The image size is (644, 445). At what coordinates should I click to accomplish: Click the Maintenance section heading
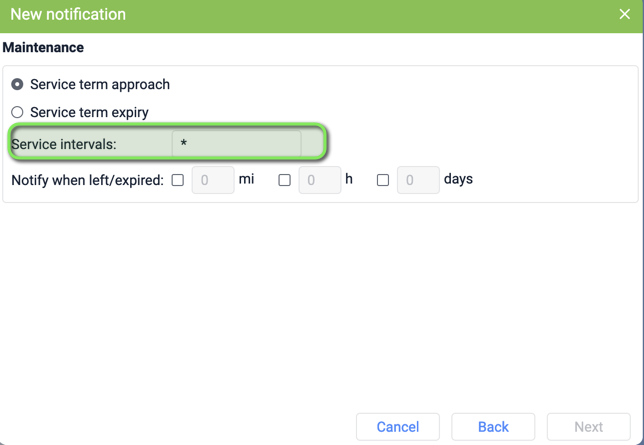pos(43,47)
